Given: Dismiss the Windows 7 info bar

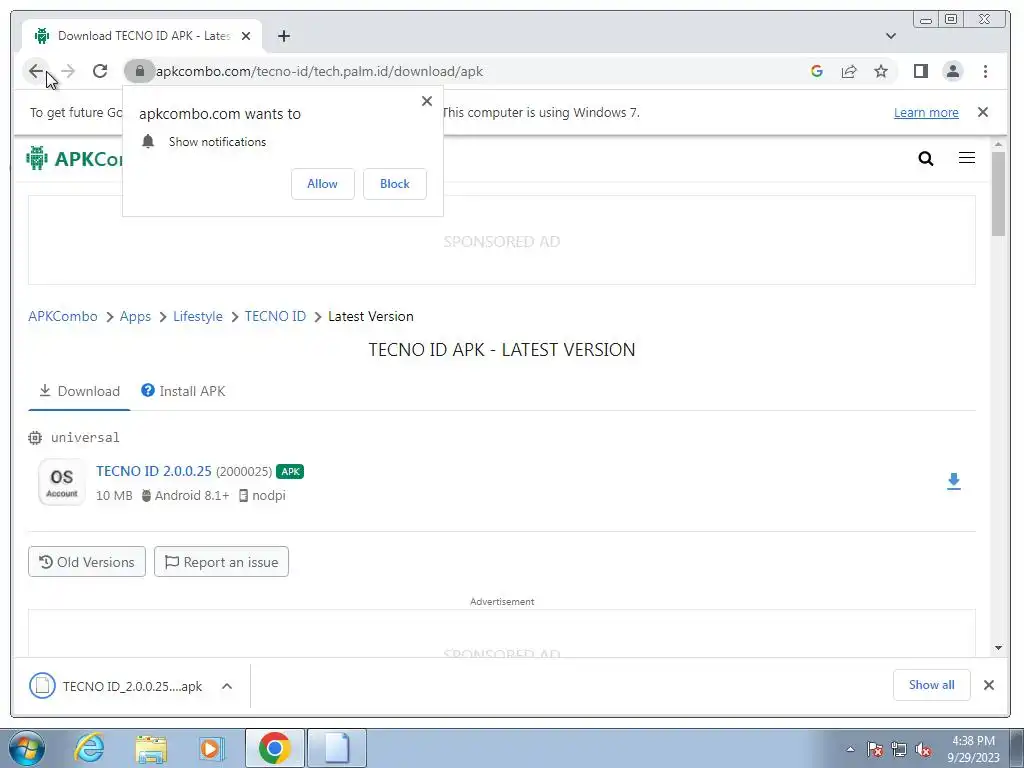Looking at the screenshot, I should click(983, 112).
